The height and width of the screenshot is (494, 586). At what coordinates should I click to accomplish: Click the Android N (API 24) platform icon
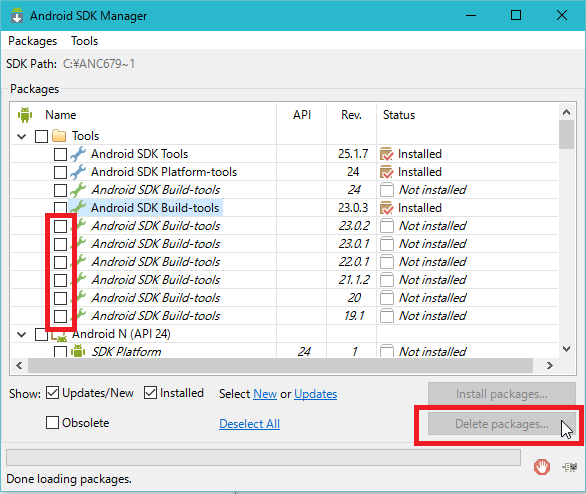59,335
